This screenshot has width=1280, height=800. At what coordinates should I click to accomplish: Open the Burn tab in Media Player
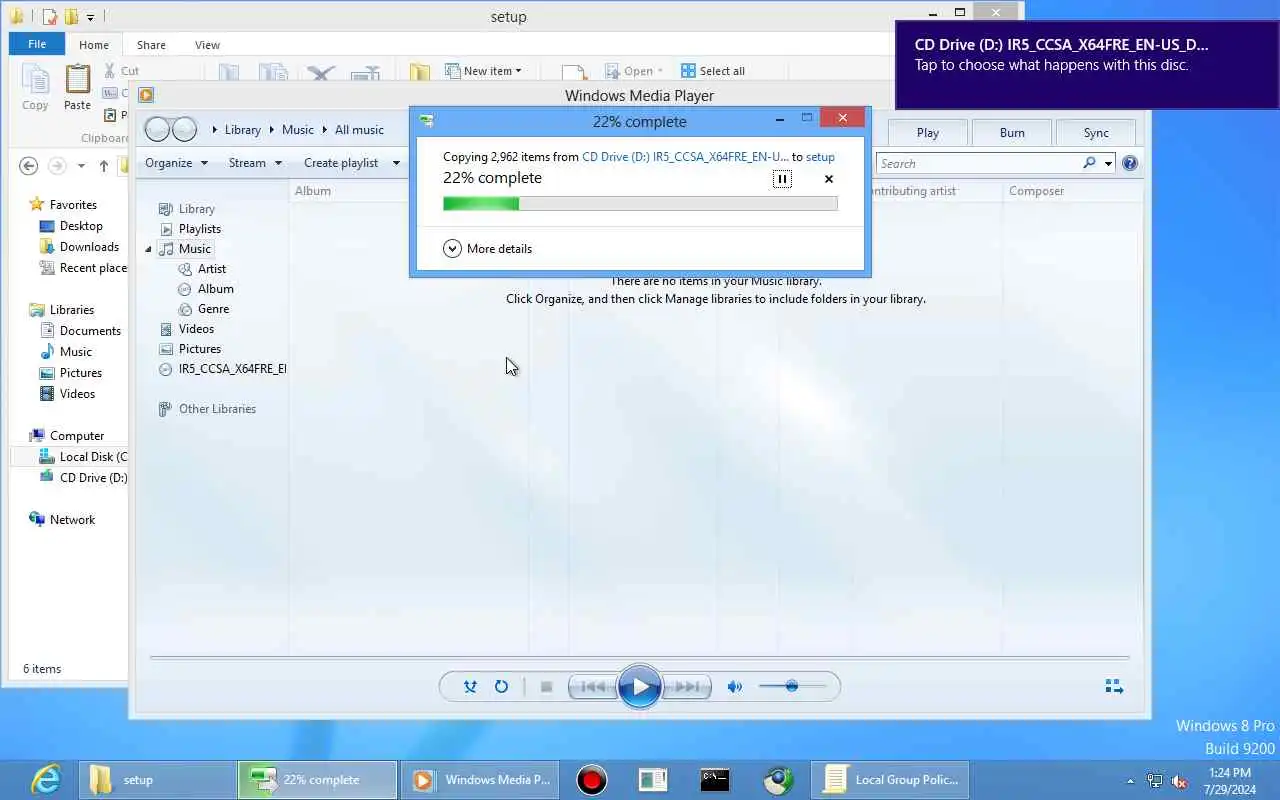(x=1012, y=133)
